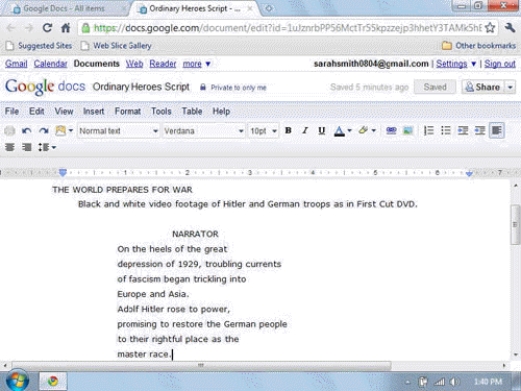Open Suggested Sites bookmark
521x391 pixels.
(x=39, y=46)
